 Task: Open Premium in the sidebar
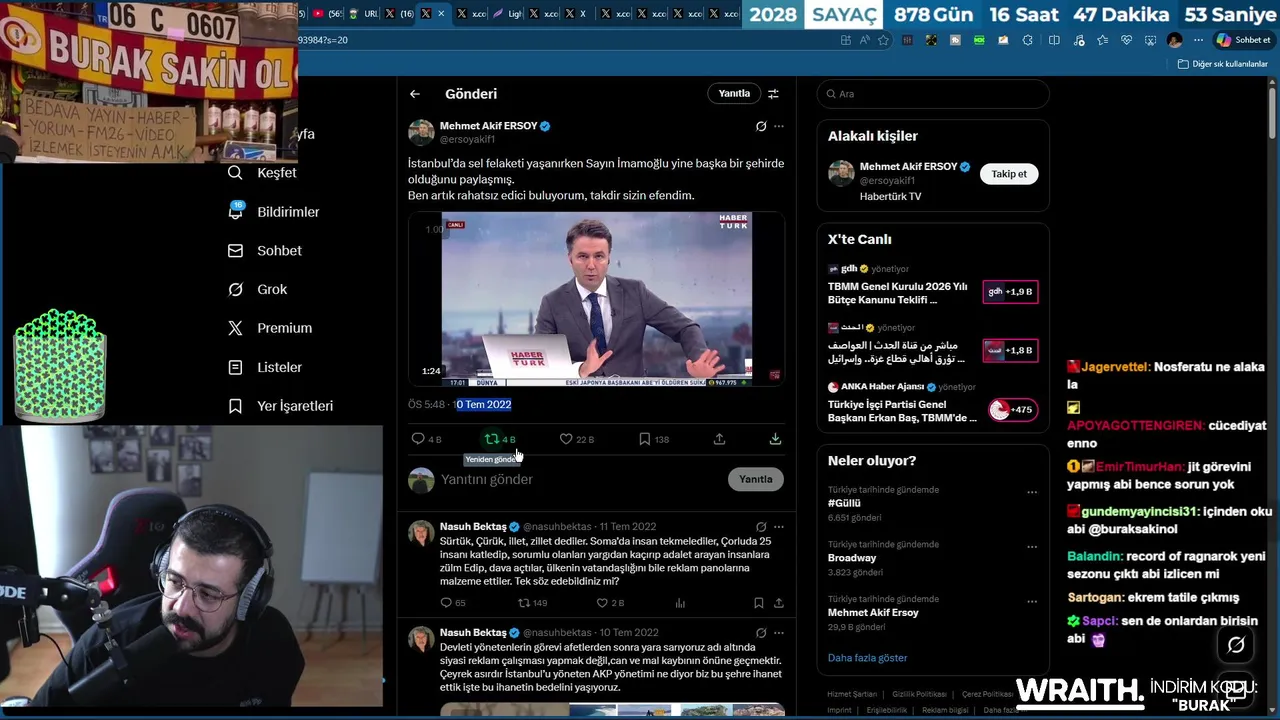[270, 328]
